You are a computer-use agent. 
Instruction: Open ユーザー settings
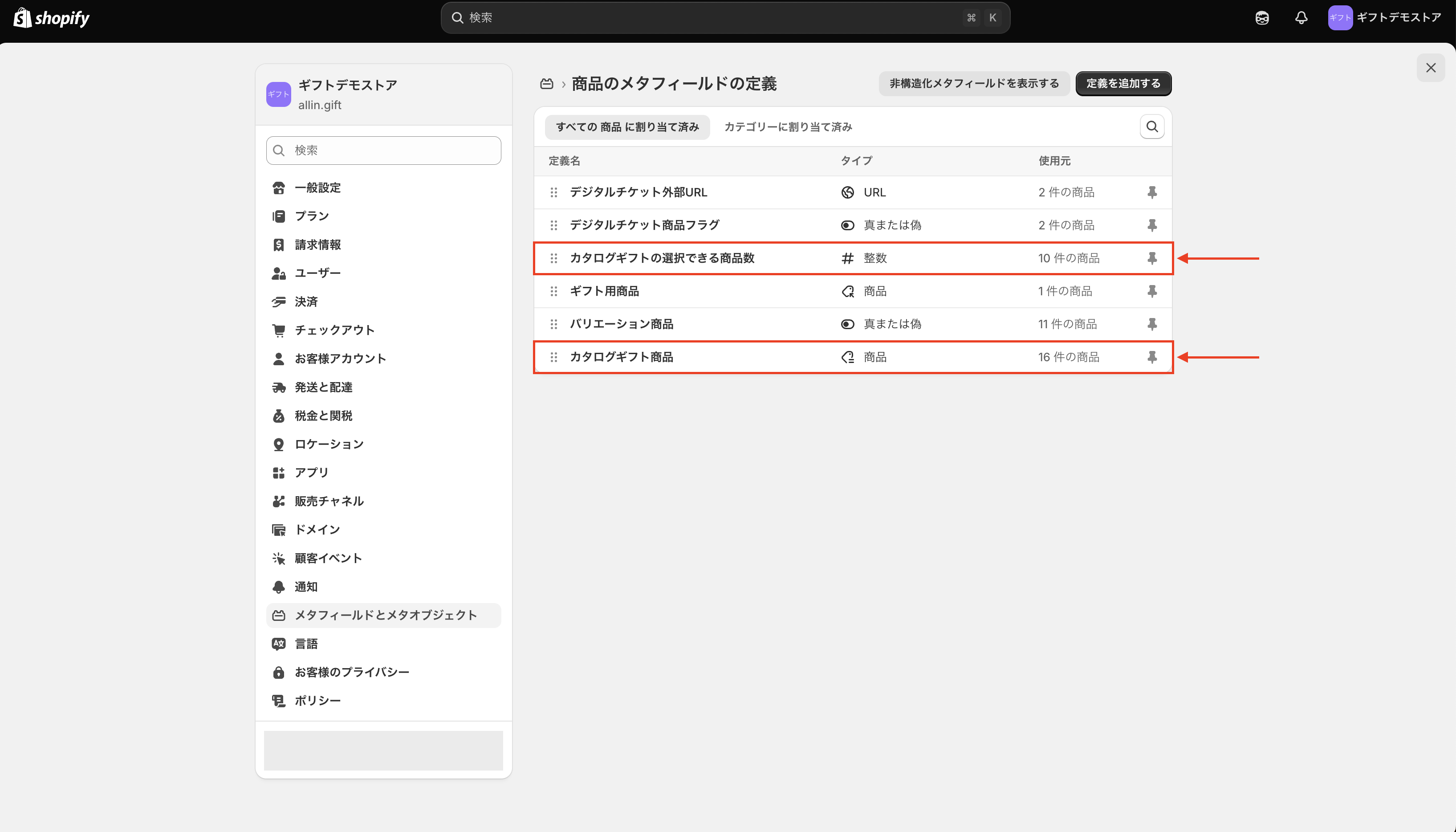383,273
